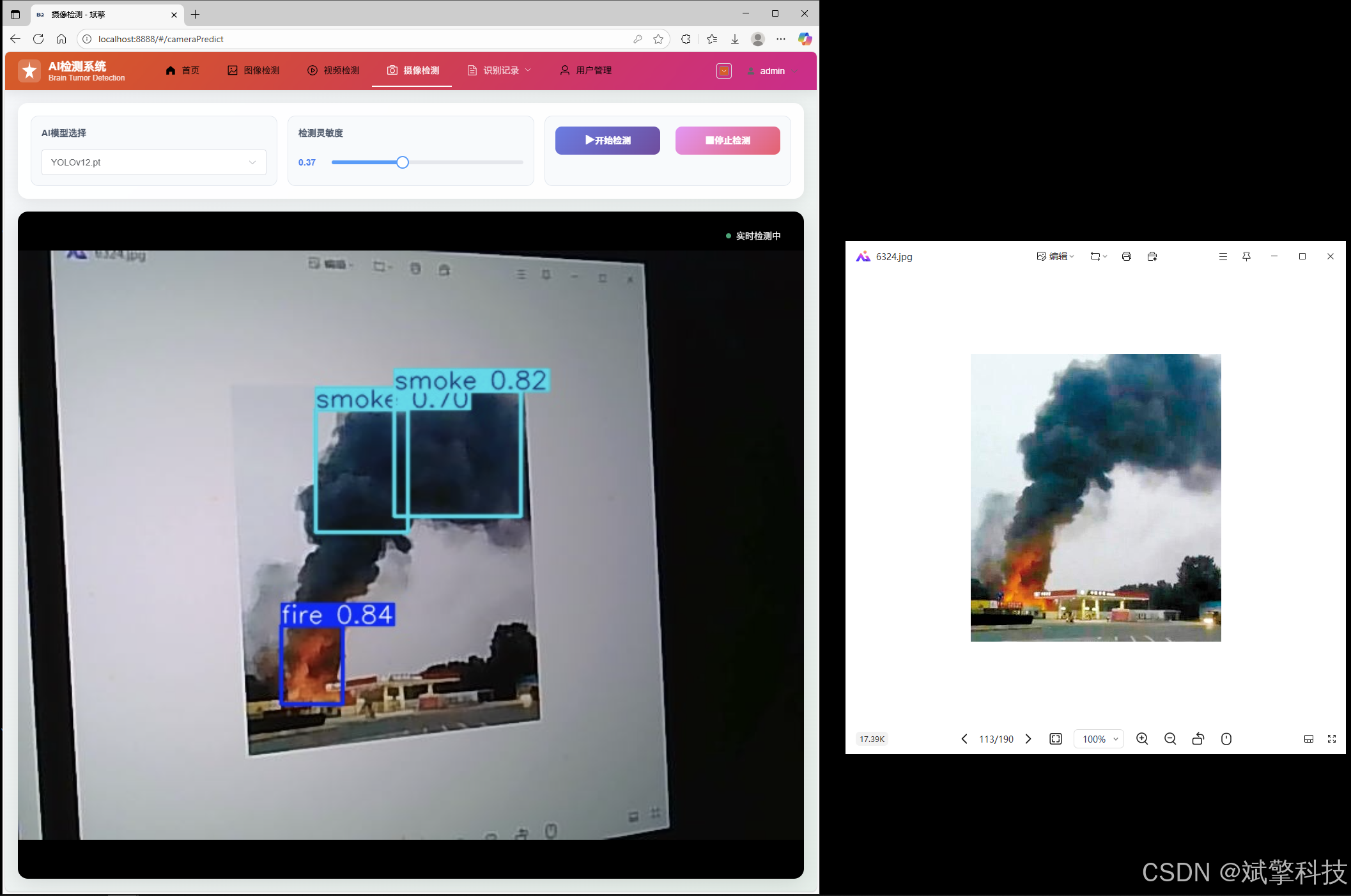This screenshot has height=896, width=1351.
Task: Click the zoom in magnifier icon
Action: [1142, 739]
